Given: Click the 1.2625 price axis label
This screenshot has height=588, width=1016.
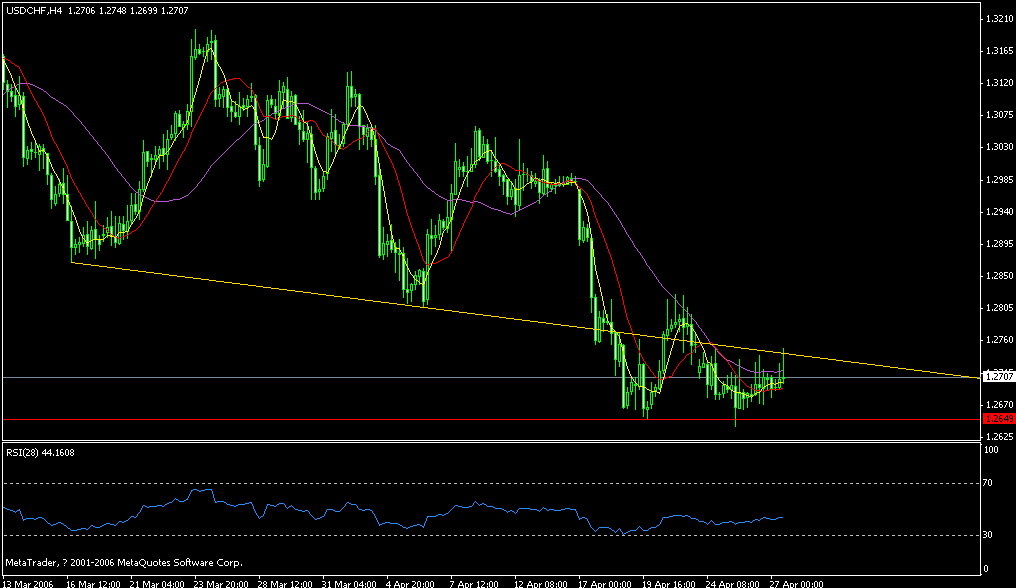Looking at the screenshot, I should 997,434.
